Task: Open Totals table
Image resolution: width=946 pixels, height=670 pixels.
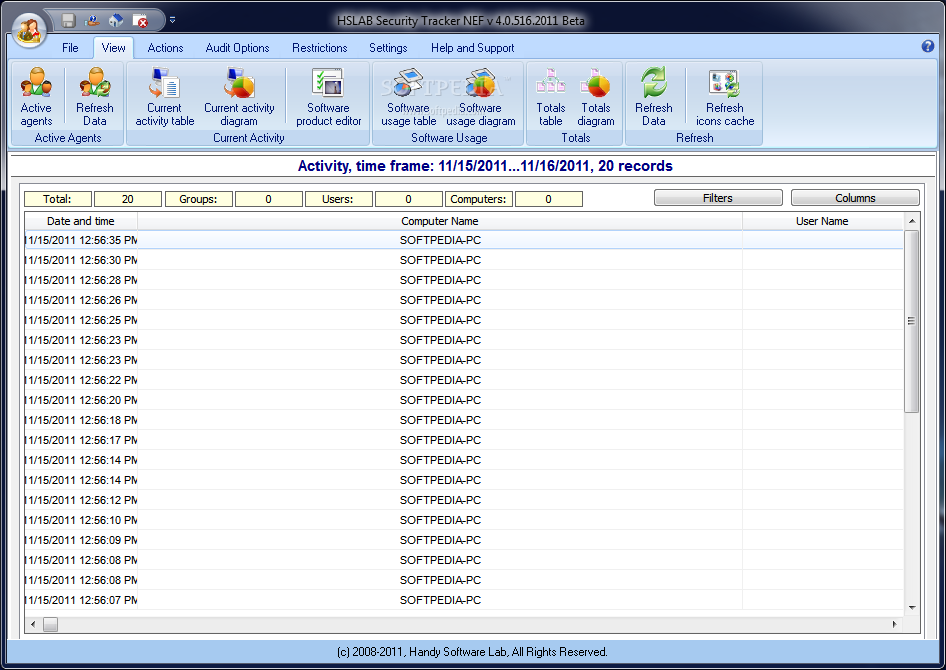Action: click(x=551, y=97)
